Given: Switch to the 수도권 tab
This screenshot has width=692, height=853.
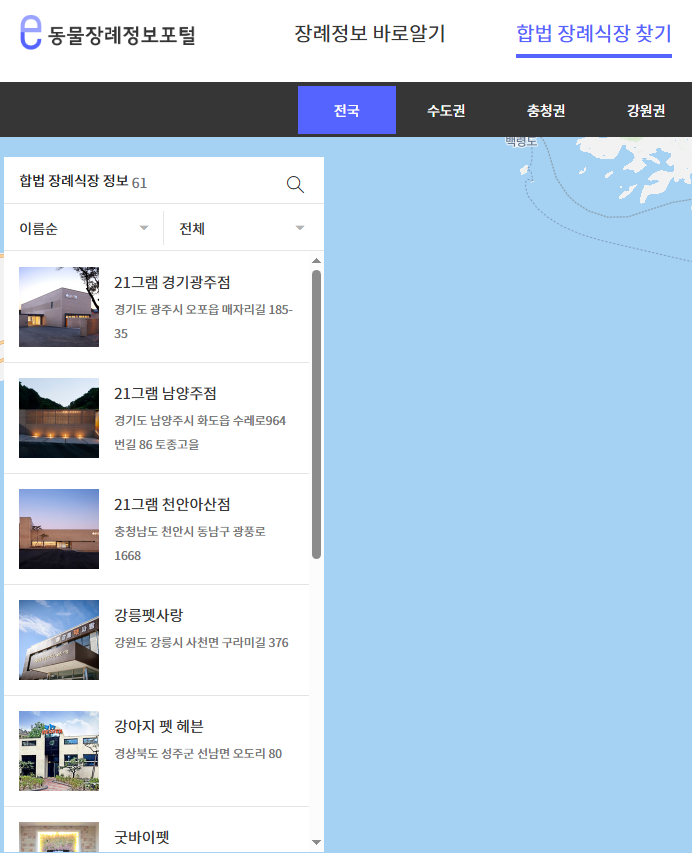Looking at the screenshot, I should [446, 110].
